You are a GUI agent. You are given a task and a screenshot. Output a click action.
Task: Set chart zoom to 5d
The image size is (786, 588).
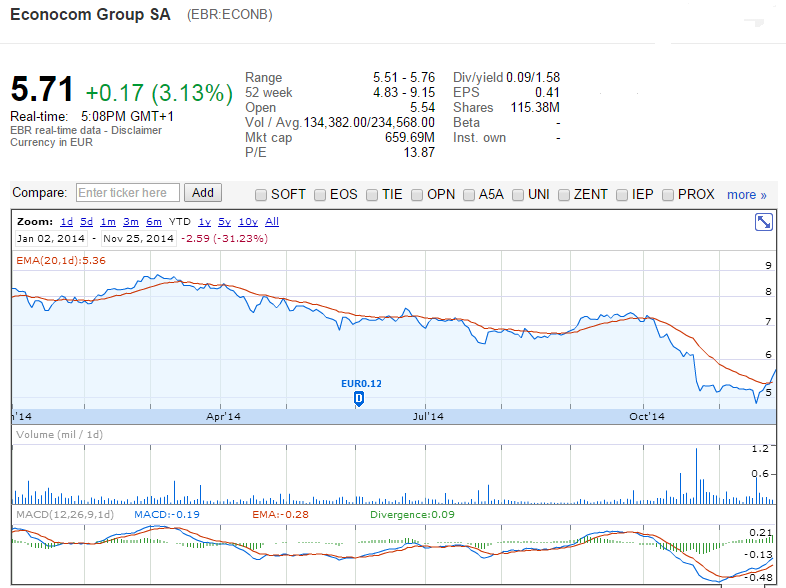87,222
